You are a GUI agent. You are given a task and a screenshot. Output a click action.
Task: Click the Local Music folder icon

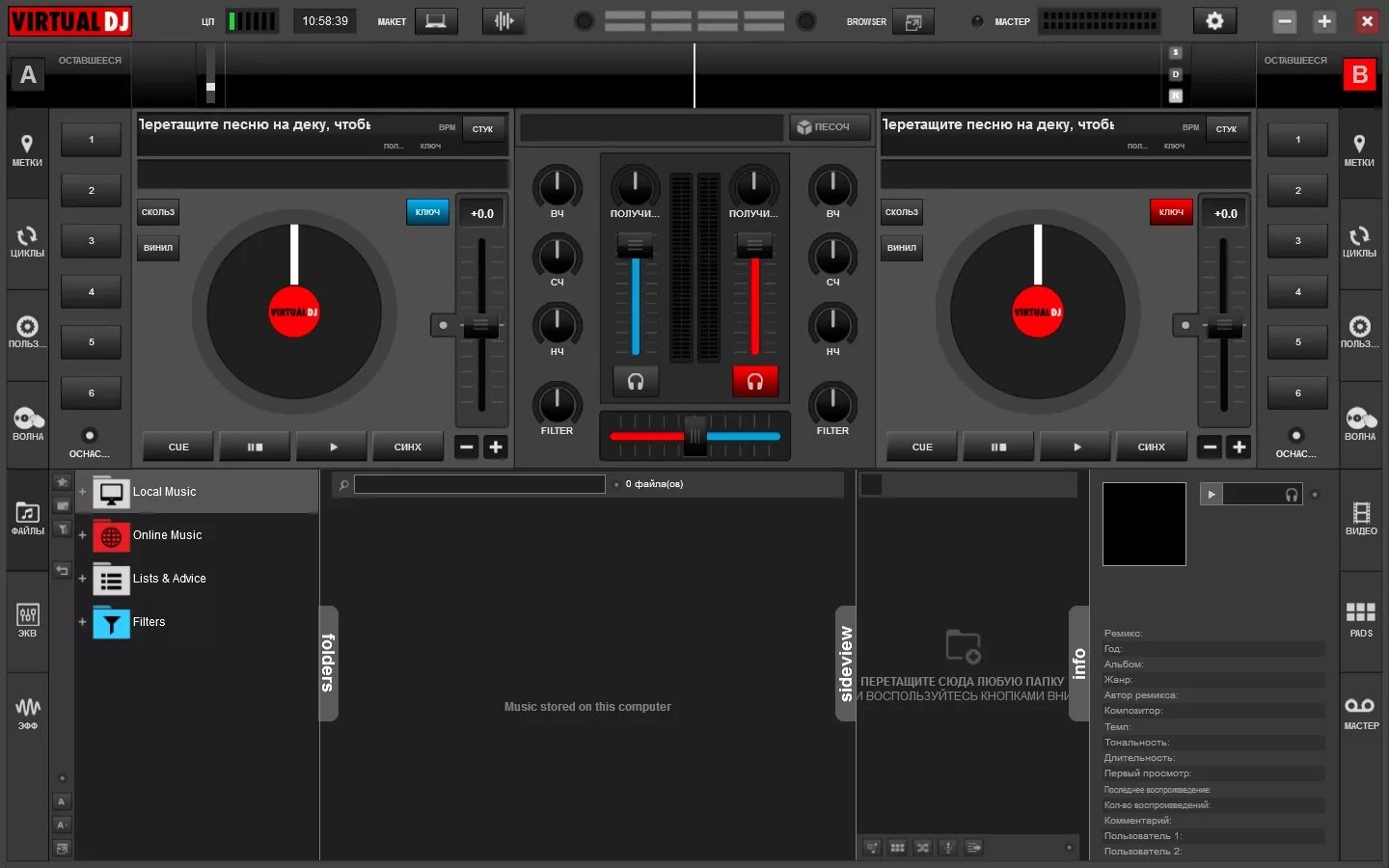tap(112, 493)
